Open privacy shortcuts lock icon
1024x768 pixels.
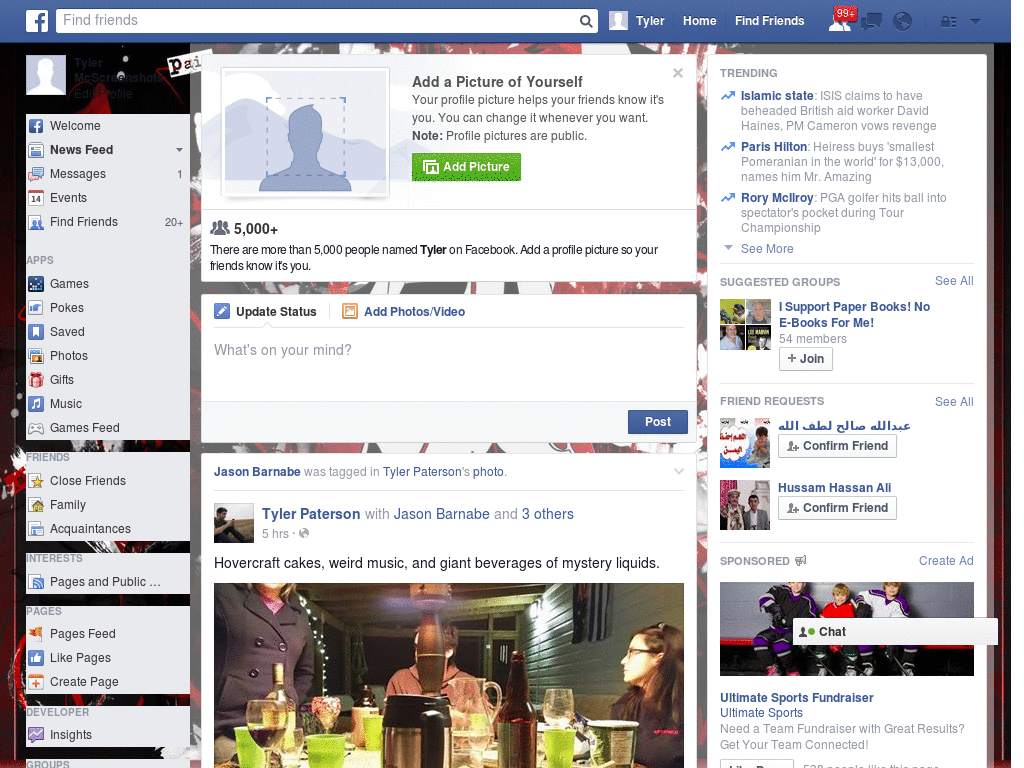pyautogui.click(x=948, y=22)
